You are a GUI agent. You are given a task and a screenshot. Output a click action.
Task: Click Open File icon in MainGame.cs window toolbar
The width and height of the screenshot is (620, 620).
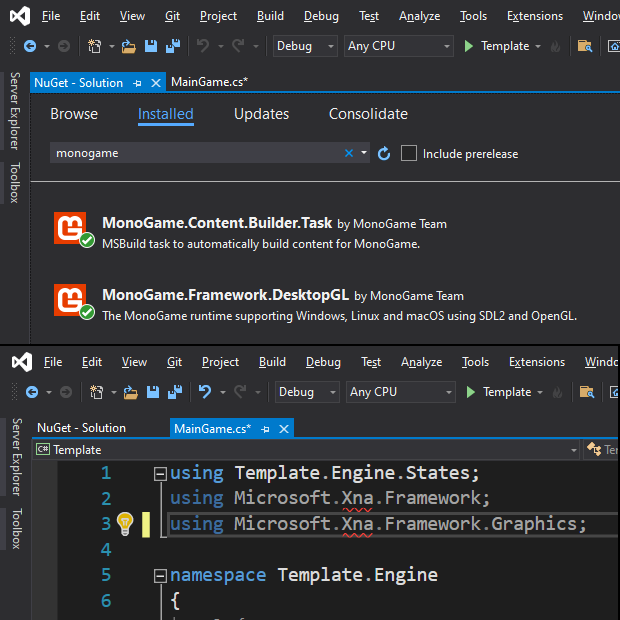130,392
